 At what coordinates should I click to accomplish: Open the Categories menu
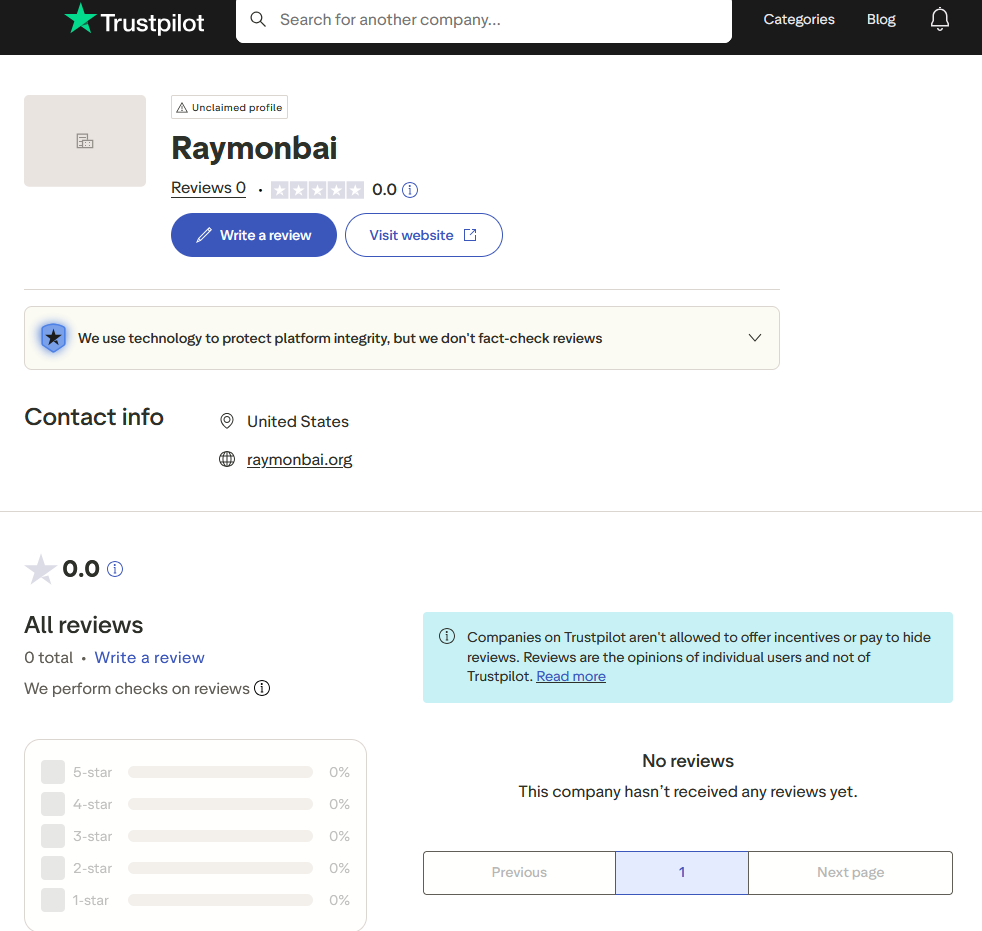point(798,19)
